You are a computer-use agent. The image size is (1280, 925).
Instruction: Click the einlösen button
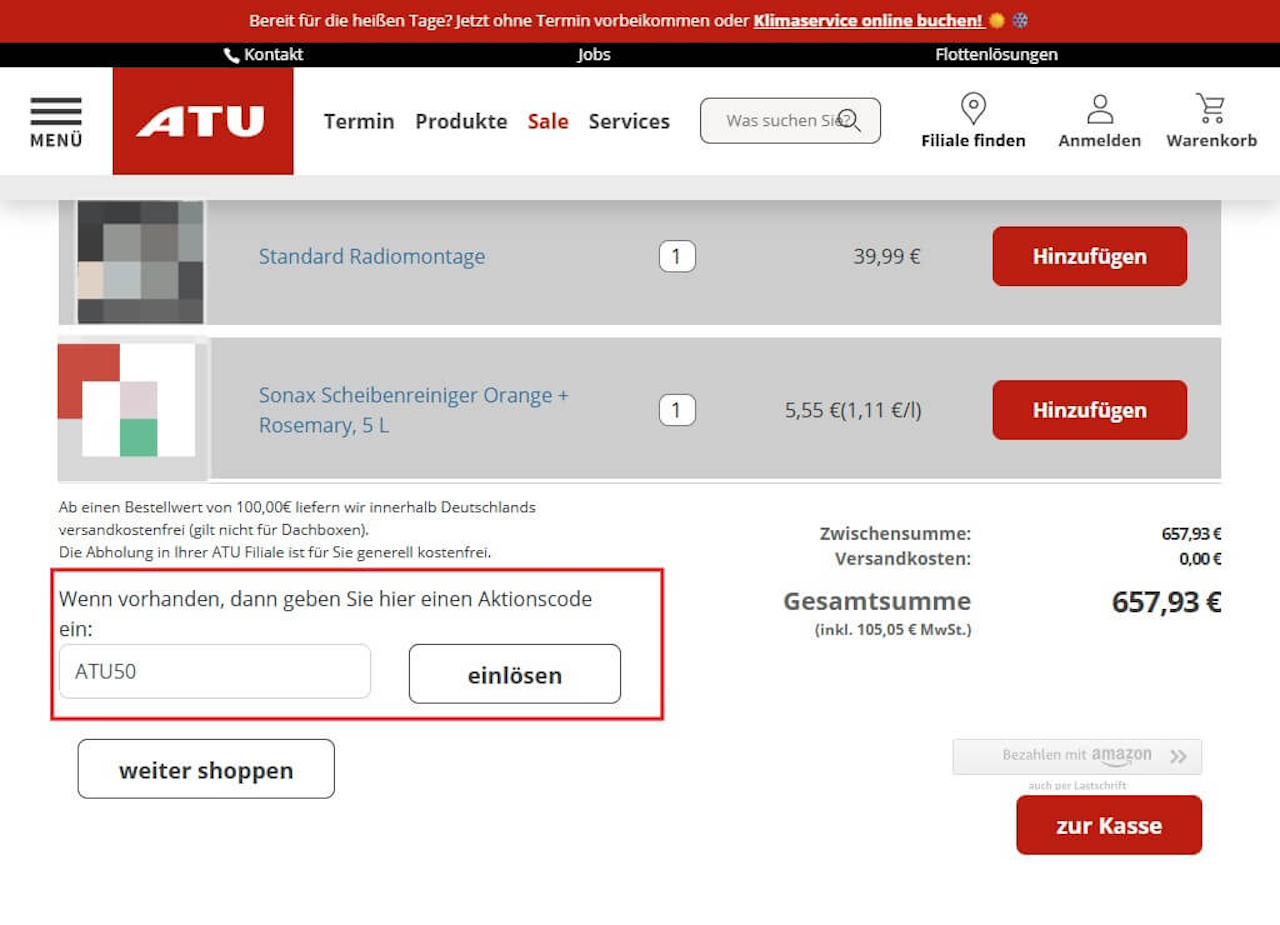coord(515,674)
